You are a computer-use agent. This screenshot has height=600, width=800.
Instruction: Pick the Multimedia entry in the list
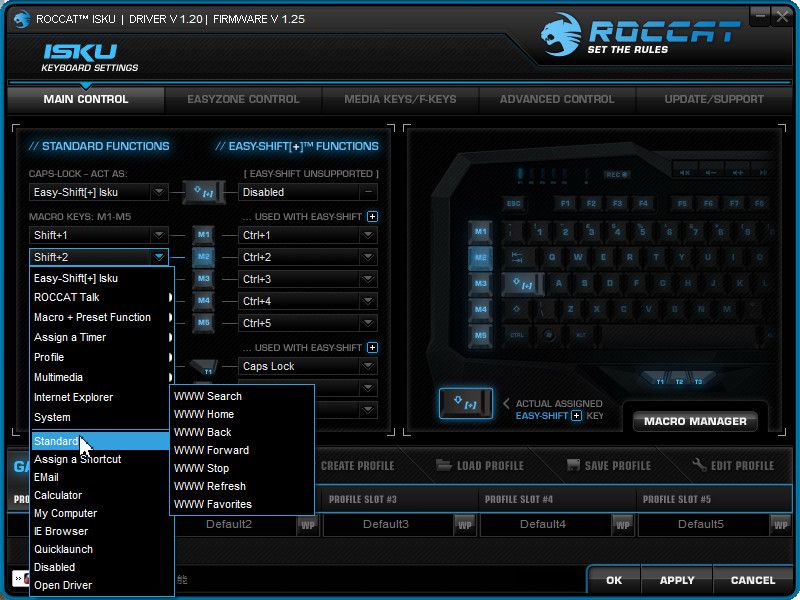pyautogui.click(x=102, y=378)
